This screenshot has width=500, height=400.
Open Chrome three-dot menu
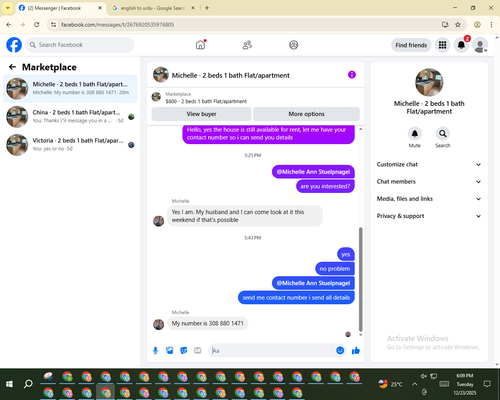point(491,24)
